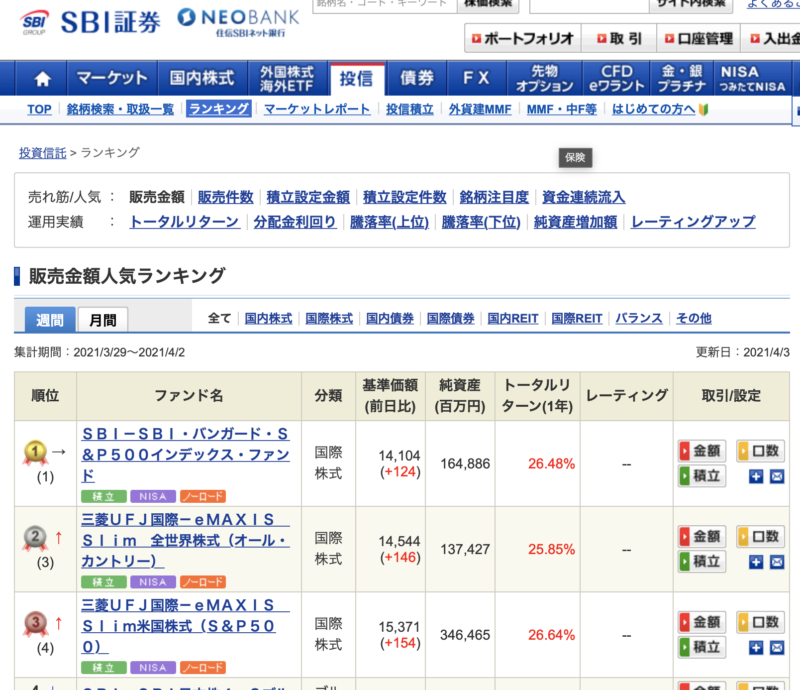Filter ranking by 国内株式 category
This screenshot has height=690, width=800.
click(268, 318)
